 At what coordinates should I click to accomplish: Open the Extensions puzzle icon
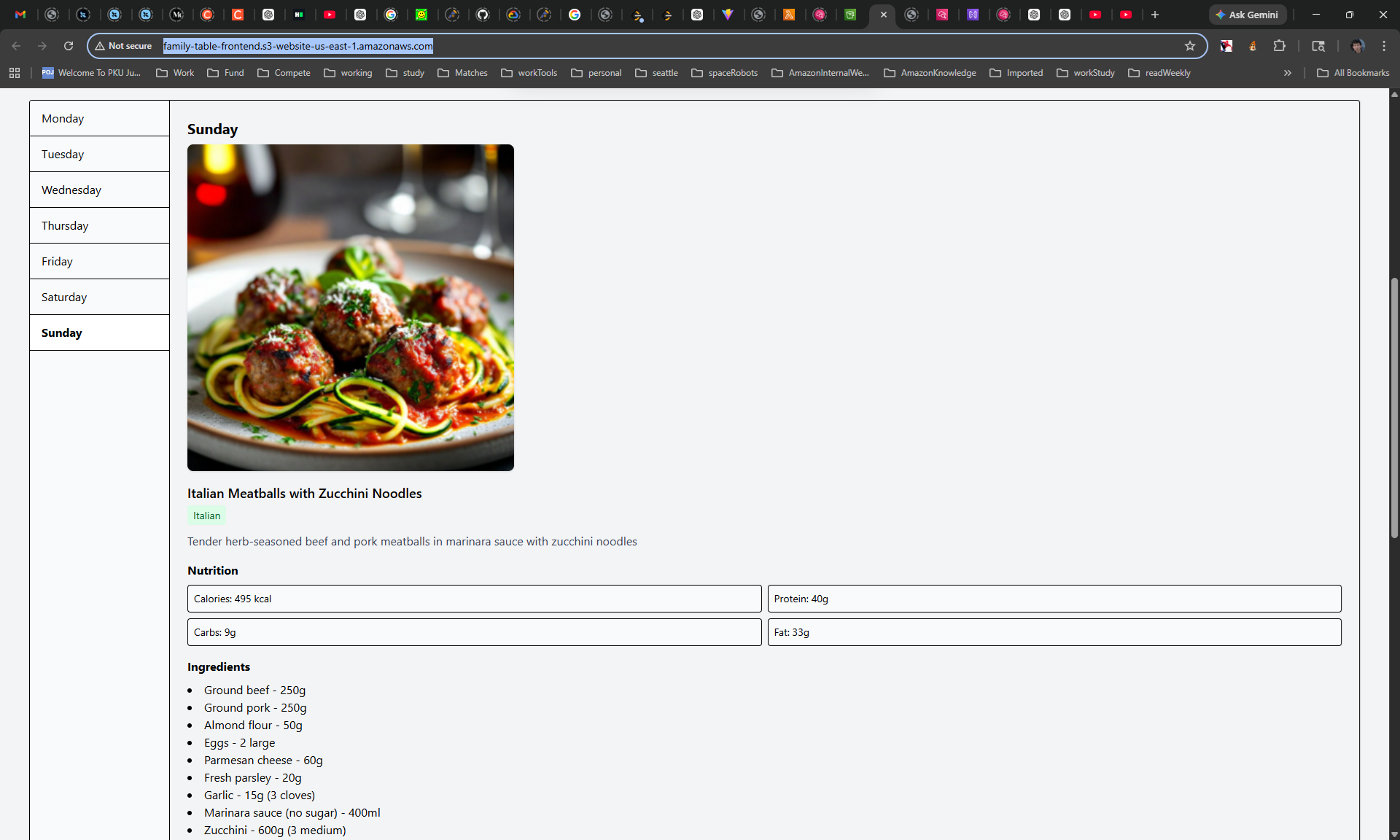tap(1279, 46)
